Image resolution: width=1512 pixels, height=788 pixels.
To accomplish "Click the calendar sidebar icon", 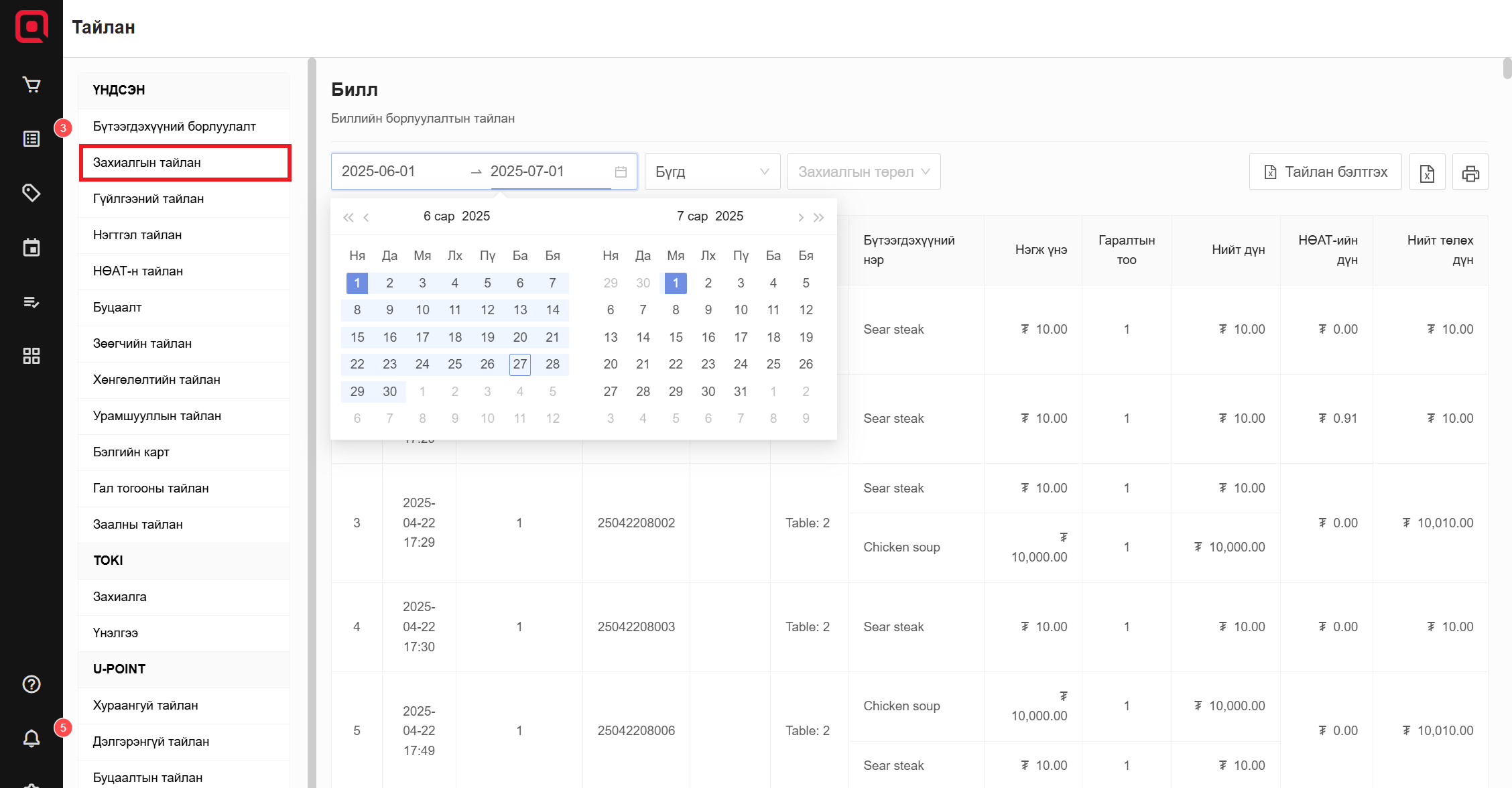I will (31, 247).
